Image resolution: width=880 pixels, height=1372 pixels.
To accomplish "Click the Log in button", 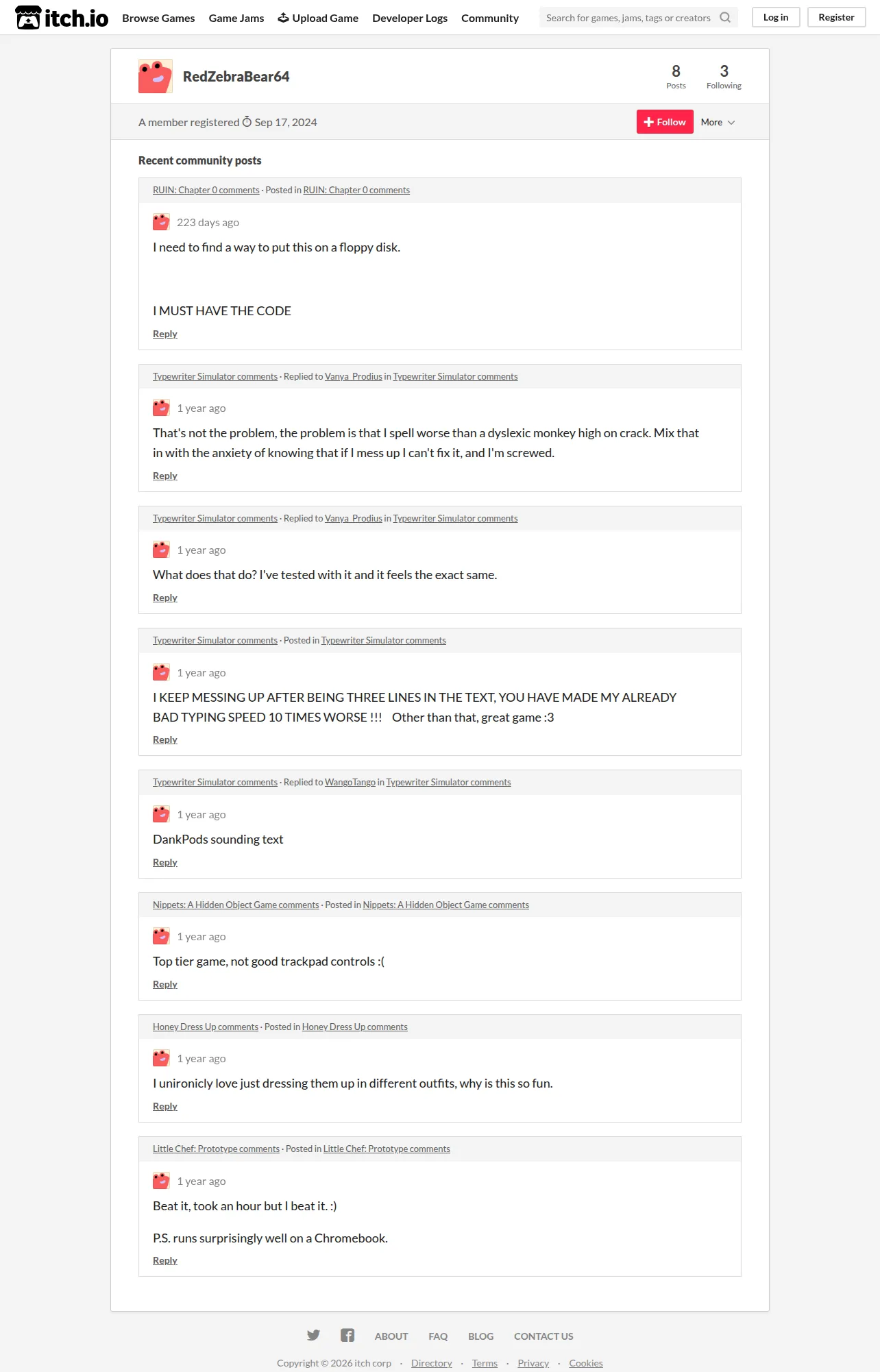I will 776,17.
